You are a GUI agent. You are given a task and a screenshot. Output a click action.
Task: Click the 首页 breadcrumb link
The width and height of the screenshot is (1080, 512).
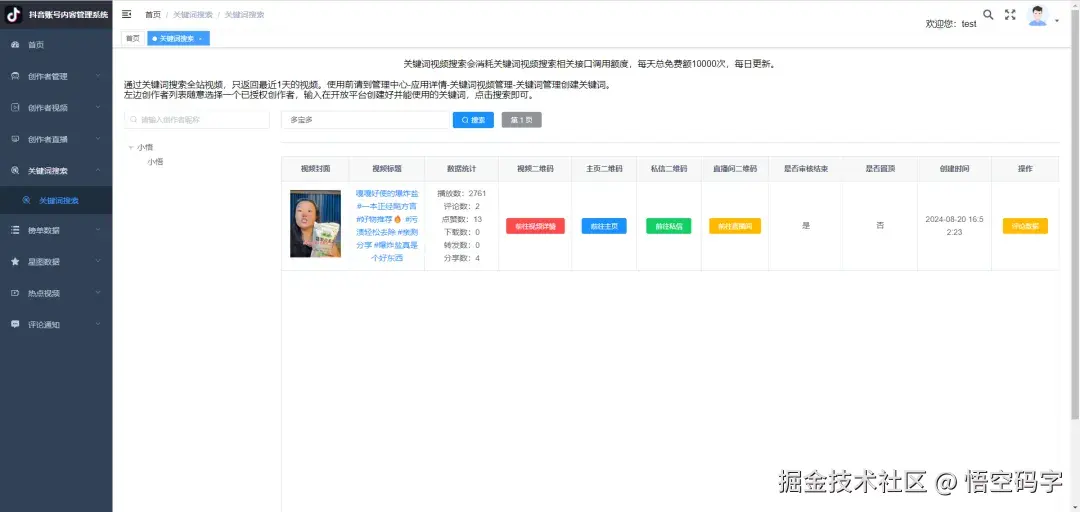(153, 14)
